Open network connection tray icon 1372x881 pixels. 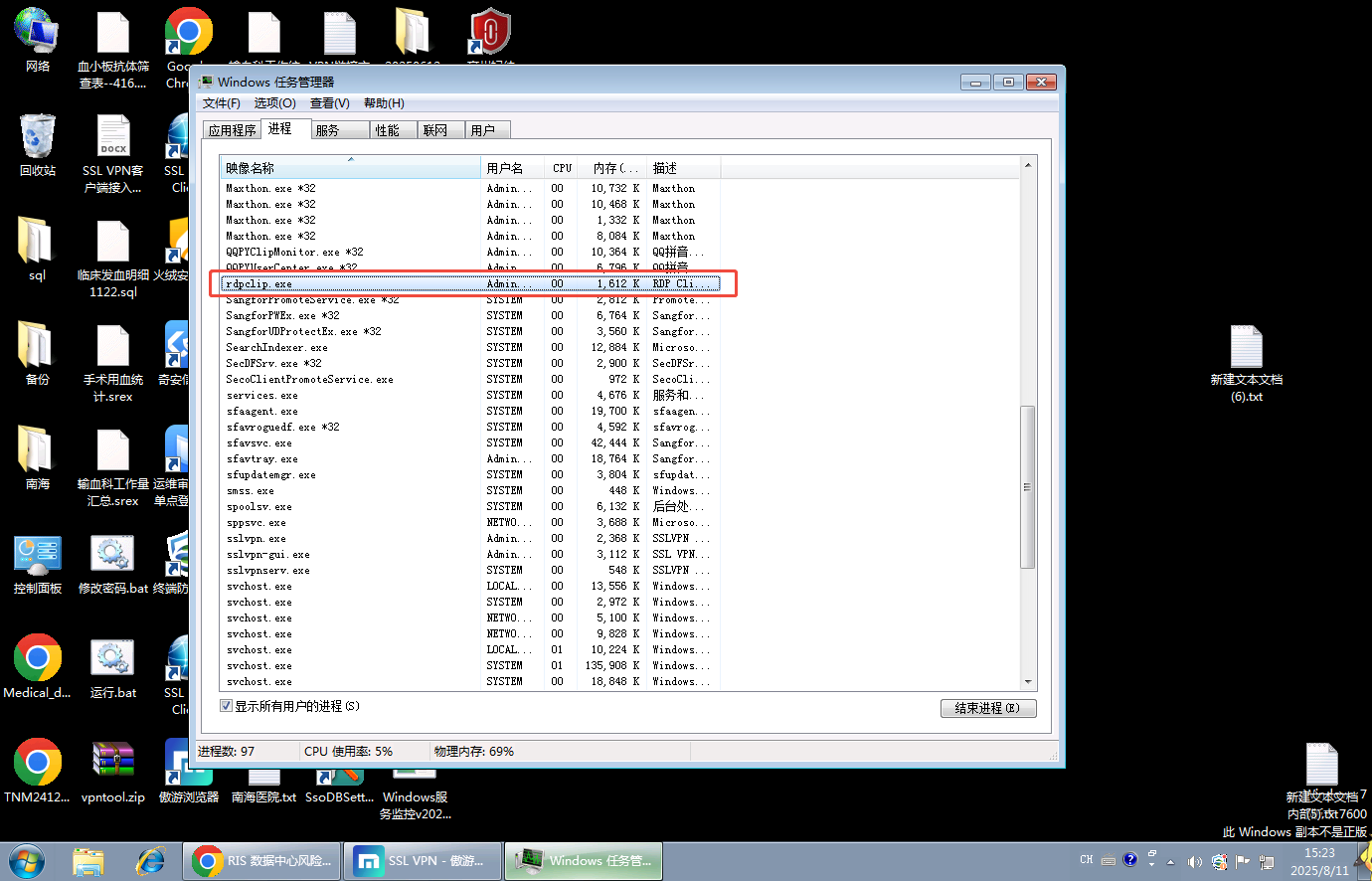pyautogui.click(x=1266, y=861)
